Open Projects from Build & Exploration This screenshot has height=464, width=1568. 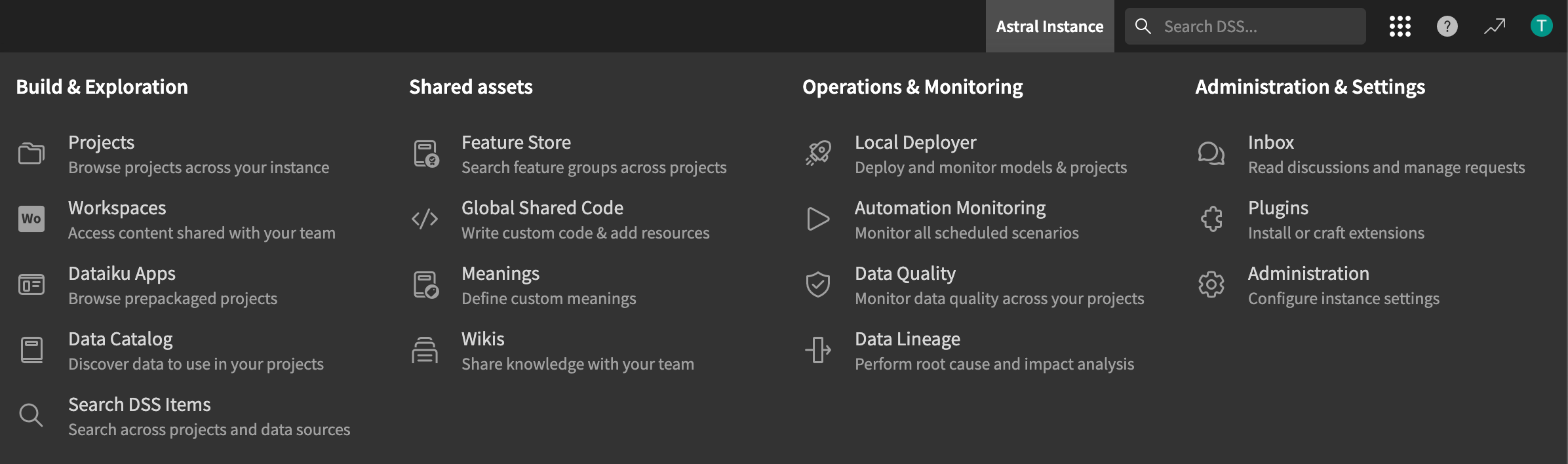pos(102,143)
